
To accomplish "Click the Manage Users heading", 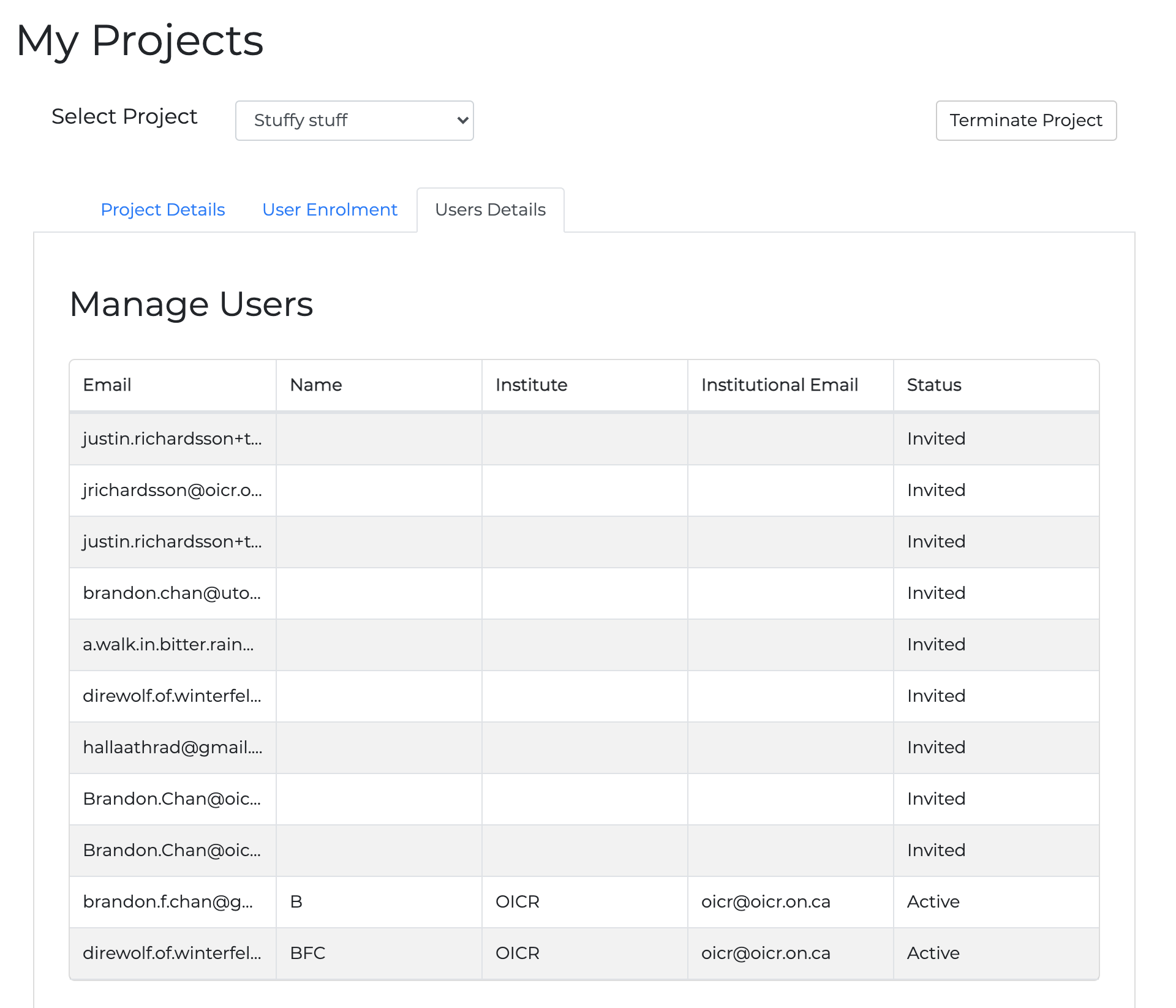I will click(x=191, y=304).
